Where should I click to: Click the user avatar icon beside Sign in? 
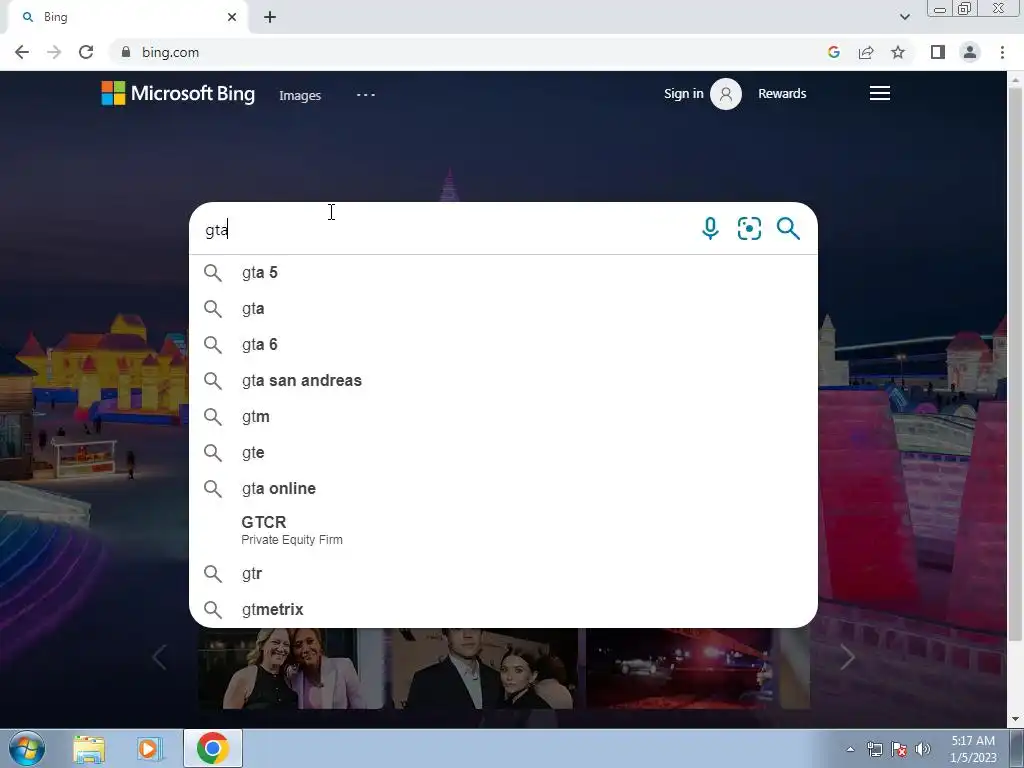pos(726,94)
